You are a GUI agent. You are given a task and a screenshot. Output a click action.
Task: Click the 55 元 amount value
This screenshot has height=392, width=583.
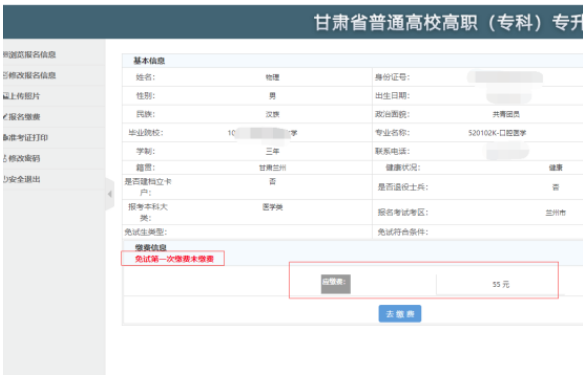[500, 285]
